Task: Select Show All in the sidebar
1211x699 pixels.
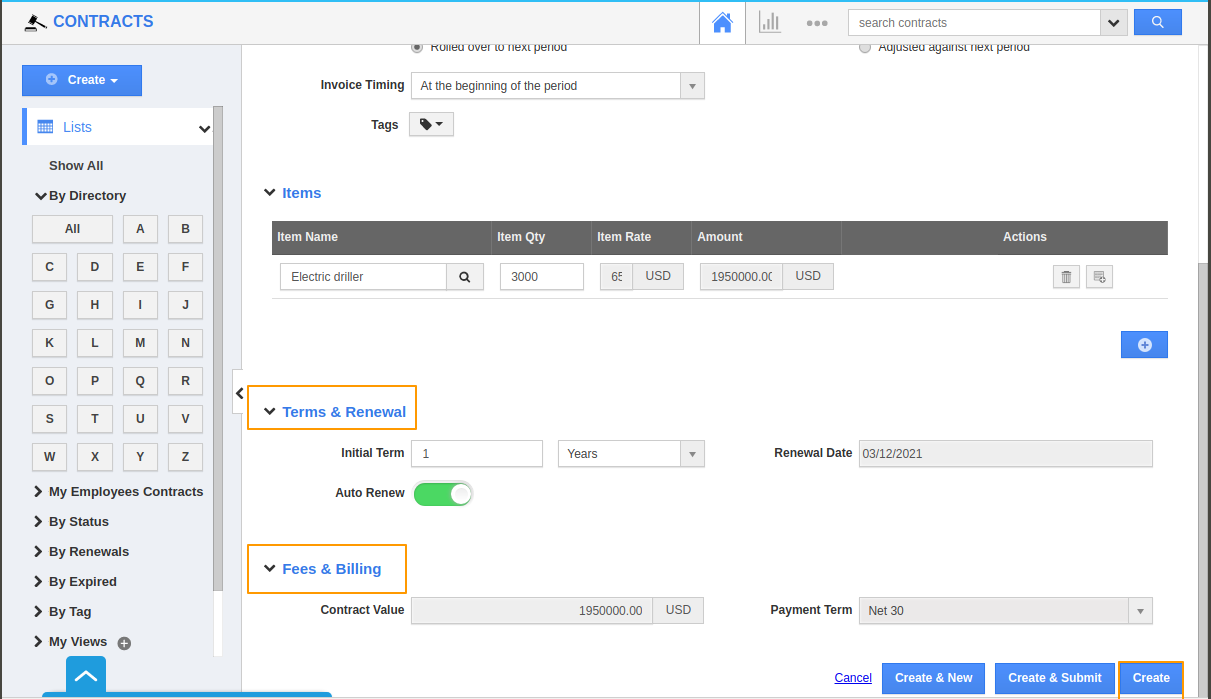Action: [x=76, y=166]
